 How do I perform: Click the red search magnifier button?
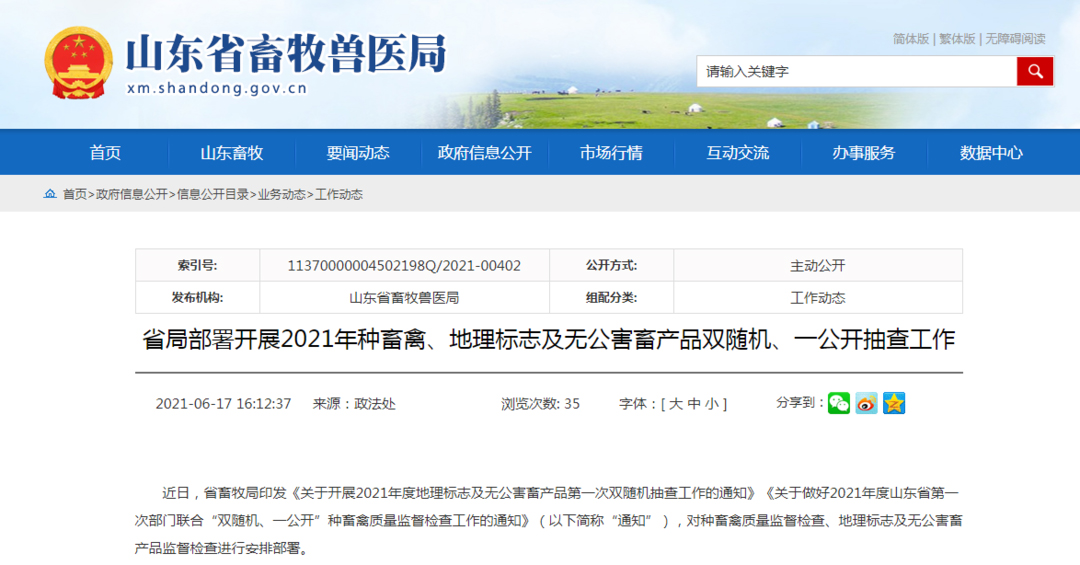(x=1035, y=71)
